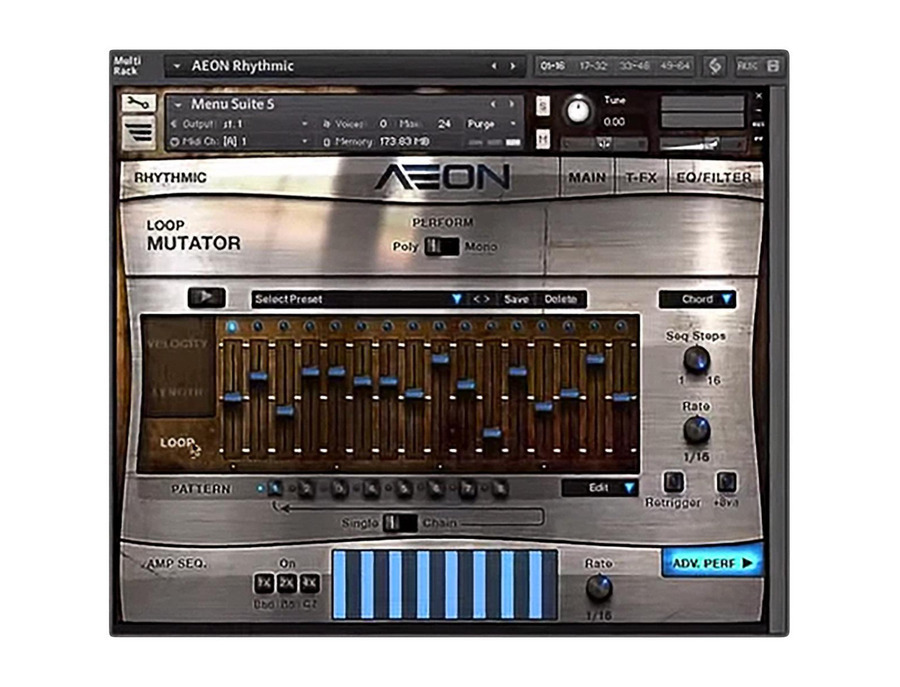Click the stacked-lines icon below the wrench

point(138,133)
